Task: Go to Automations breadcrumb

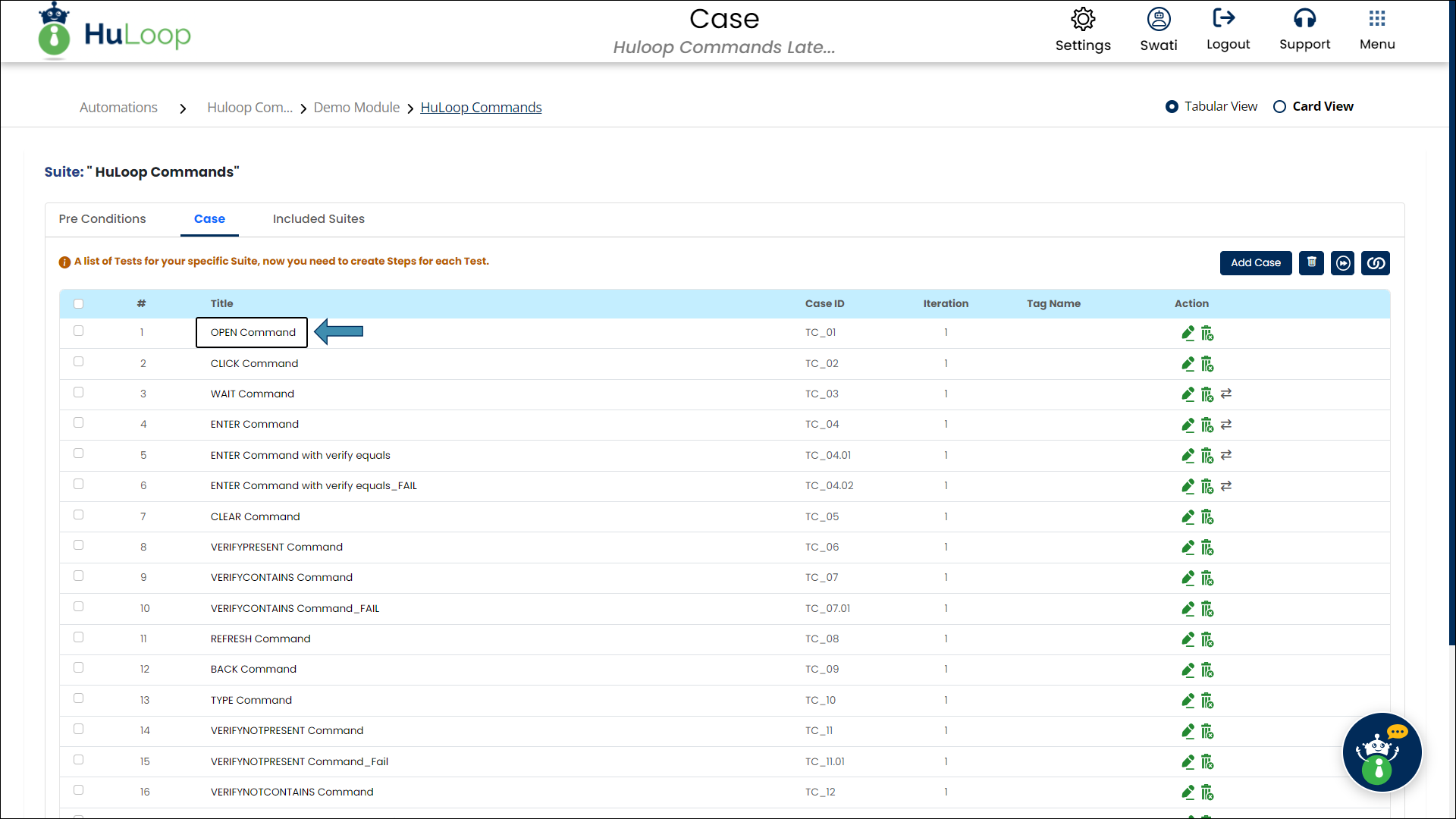Action: [118, 108]
